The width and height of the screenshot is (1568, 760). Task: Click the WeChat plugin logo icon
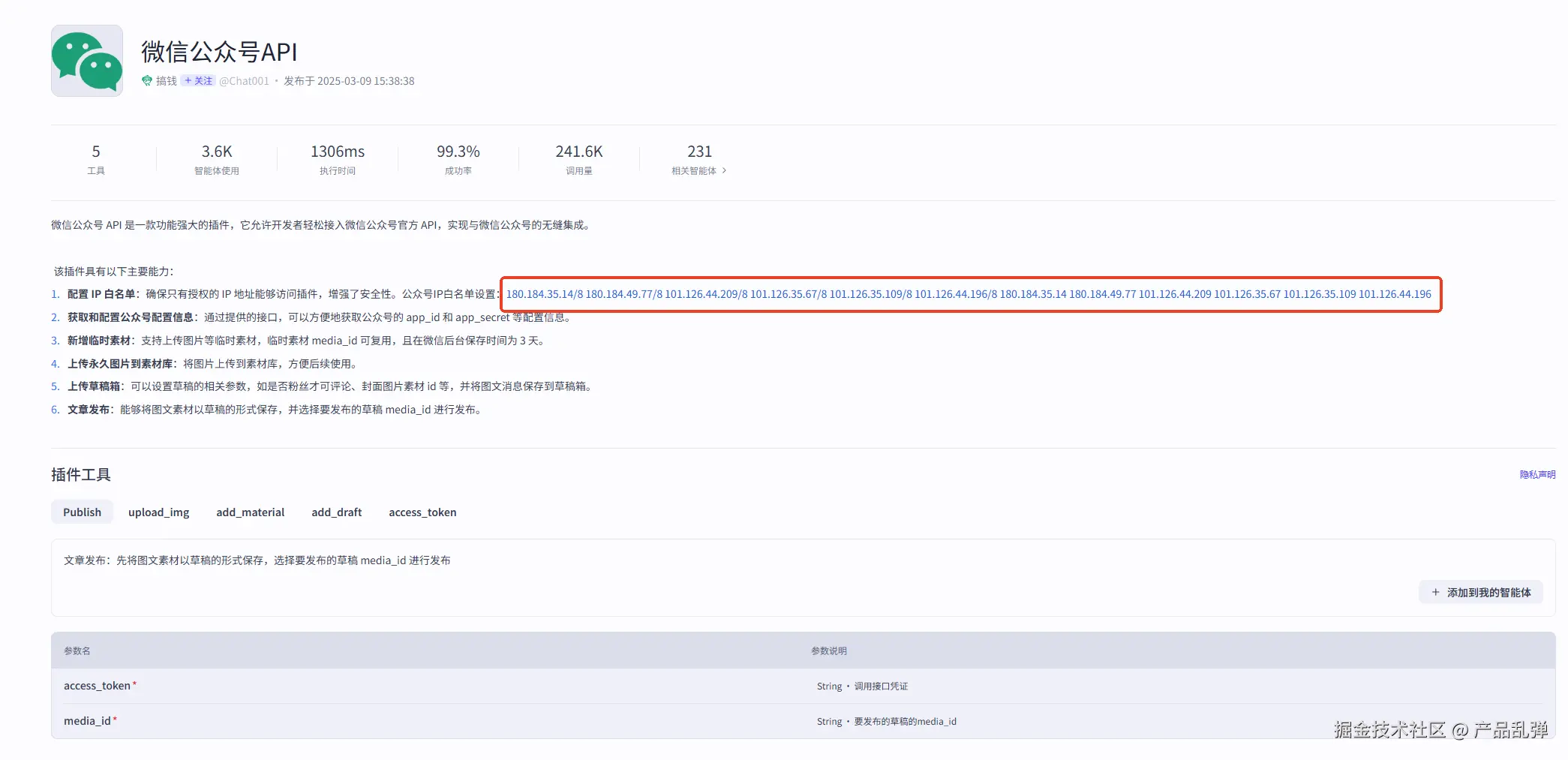click(x=87, y=61)
